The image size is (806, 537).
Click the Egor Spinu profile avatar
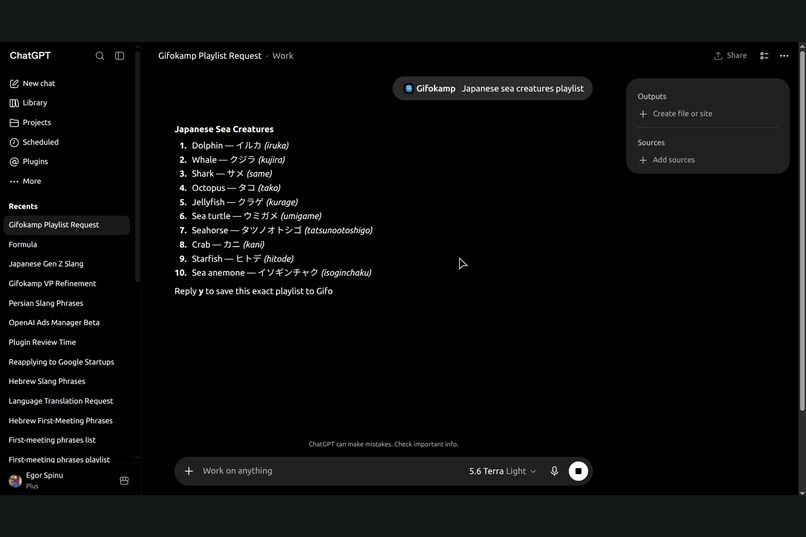point(15,480)
